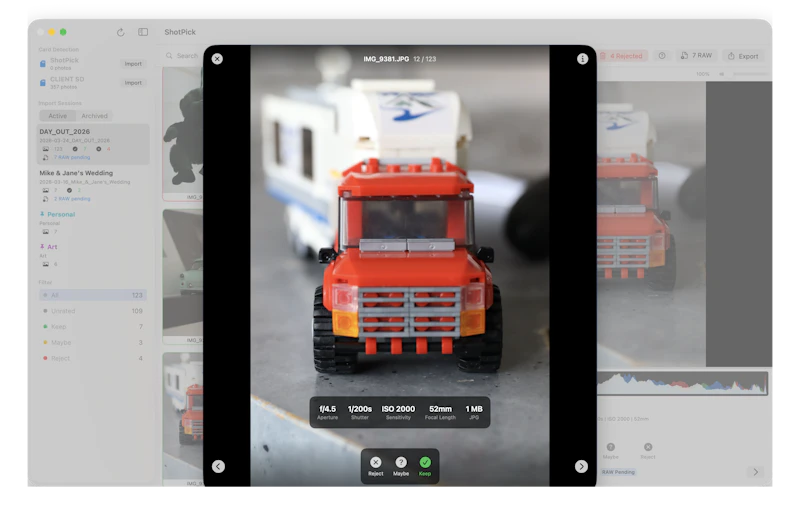Click the 4 Rejected trash button
The image size is (800, 529).
[x=622, y=56]
